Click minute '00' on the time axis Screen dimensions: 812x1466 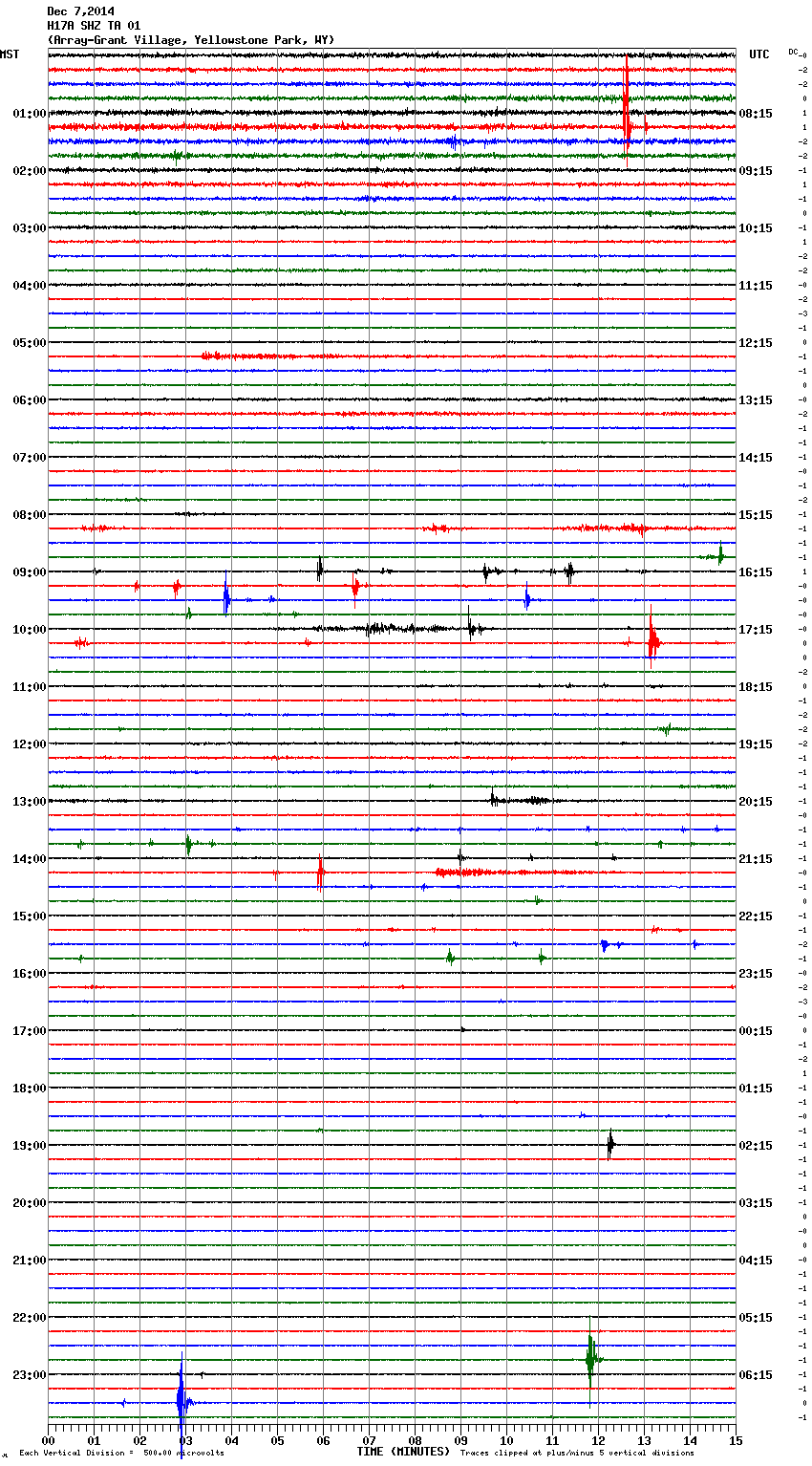point(48,1439)
